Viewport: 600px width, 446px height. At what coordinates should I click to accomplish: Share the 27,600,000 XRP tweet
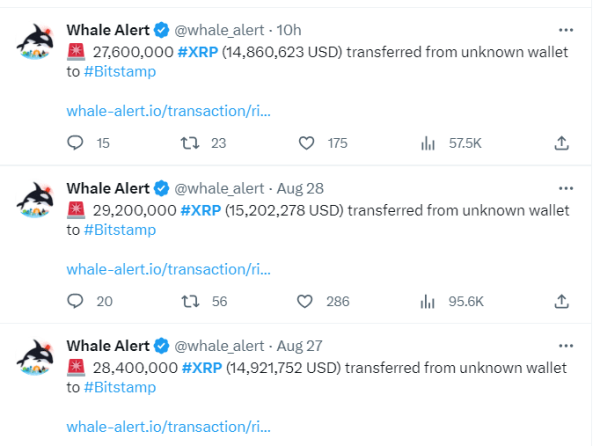(x=561, y=143)
